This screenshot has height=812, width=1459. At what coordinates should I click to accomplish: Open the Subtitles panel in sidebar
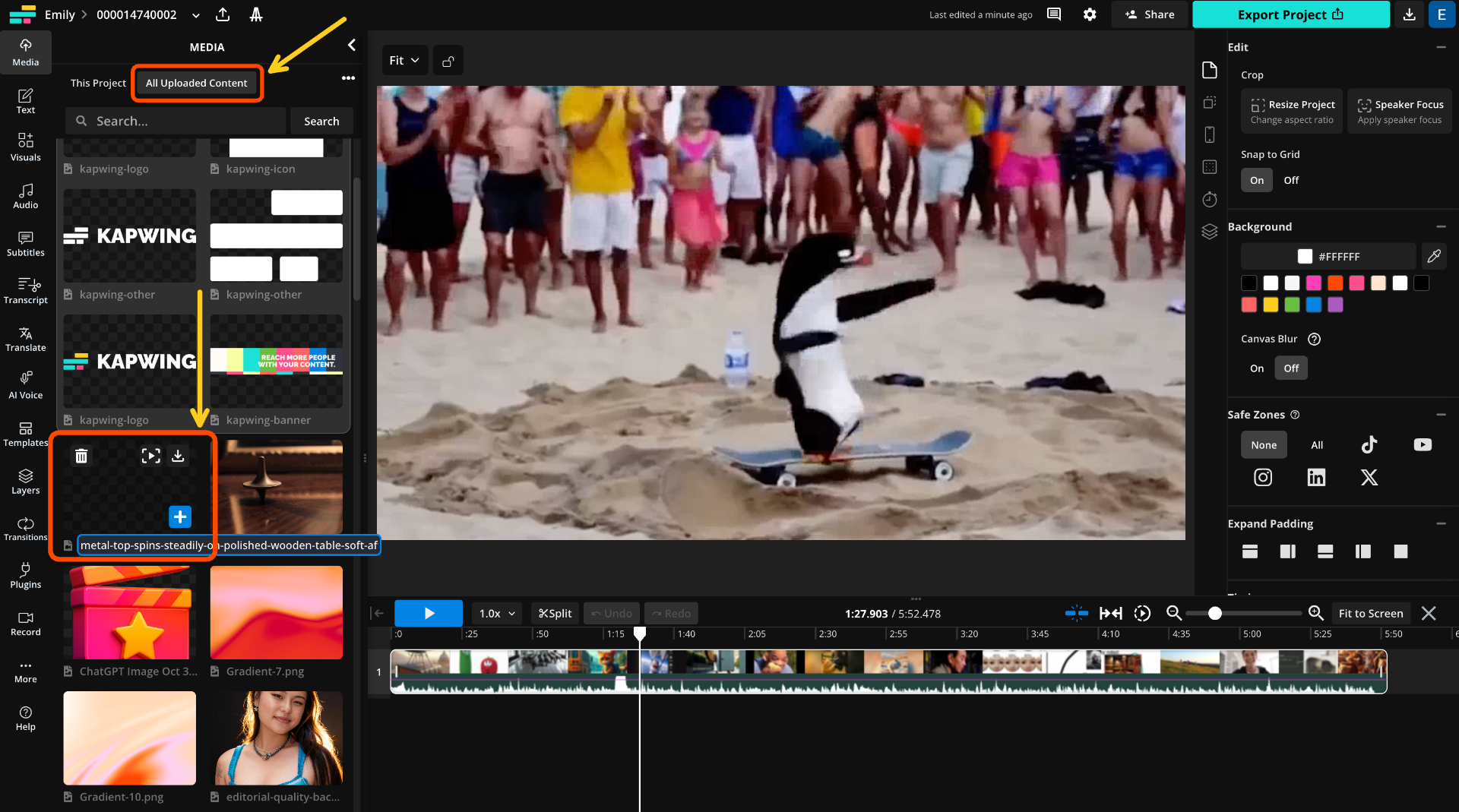(25, 244)
